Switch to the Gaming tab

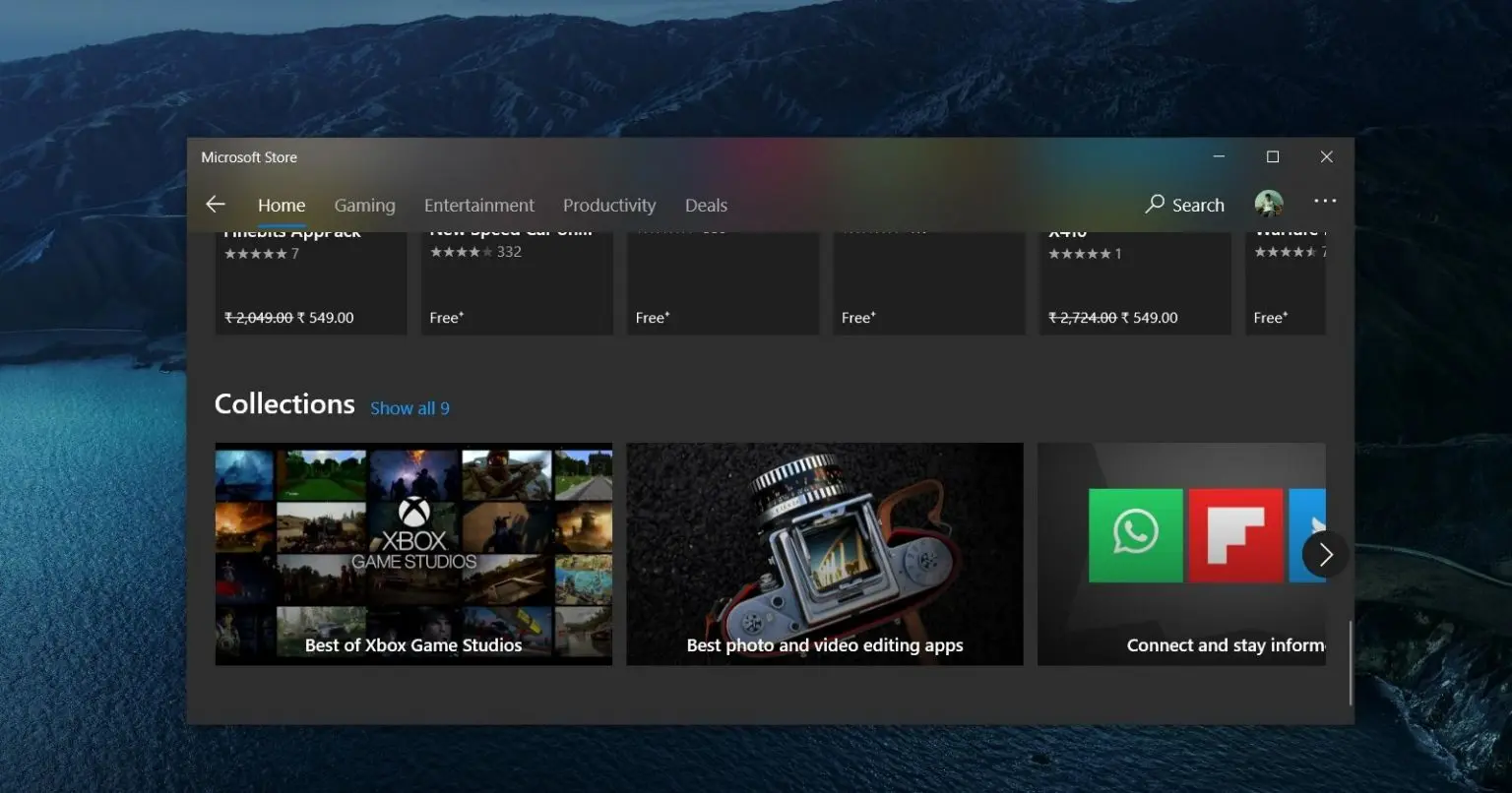tap(364, 206)
